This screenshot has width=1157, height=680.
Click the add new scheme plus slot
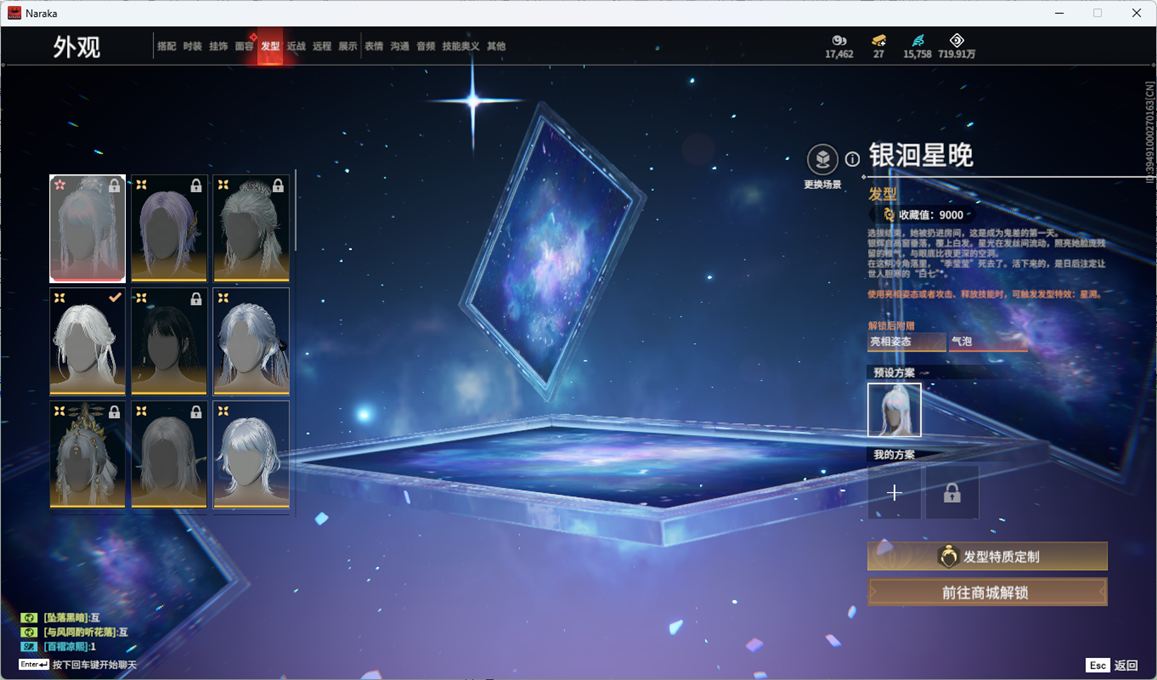coord(894,492)
